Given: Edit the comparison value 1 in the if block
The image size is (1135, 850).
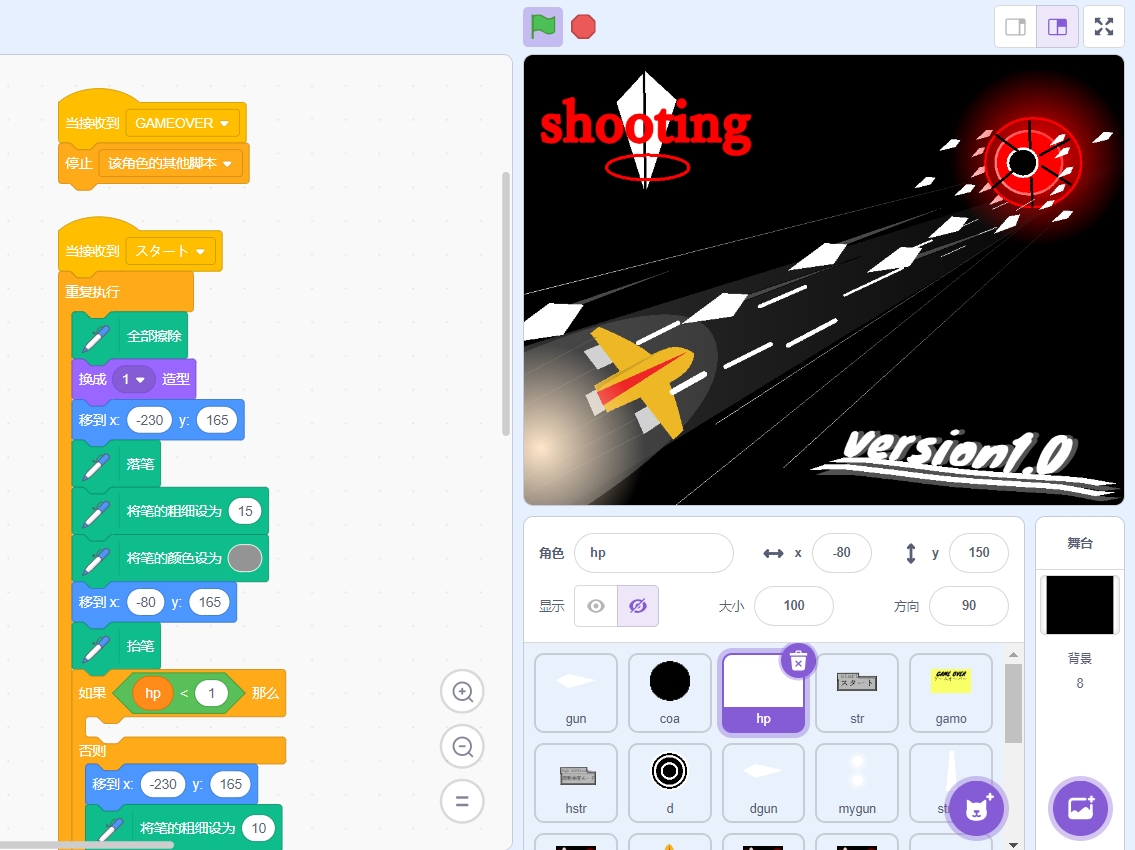Looking at the screenshot, I should click(x=211, y=694).
